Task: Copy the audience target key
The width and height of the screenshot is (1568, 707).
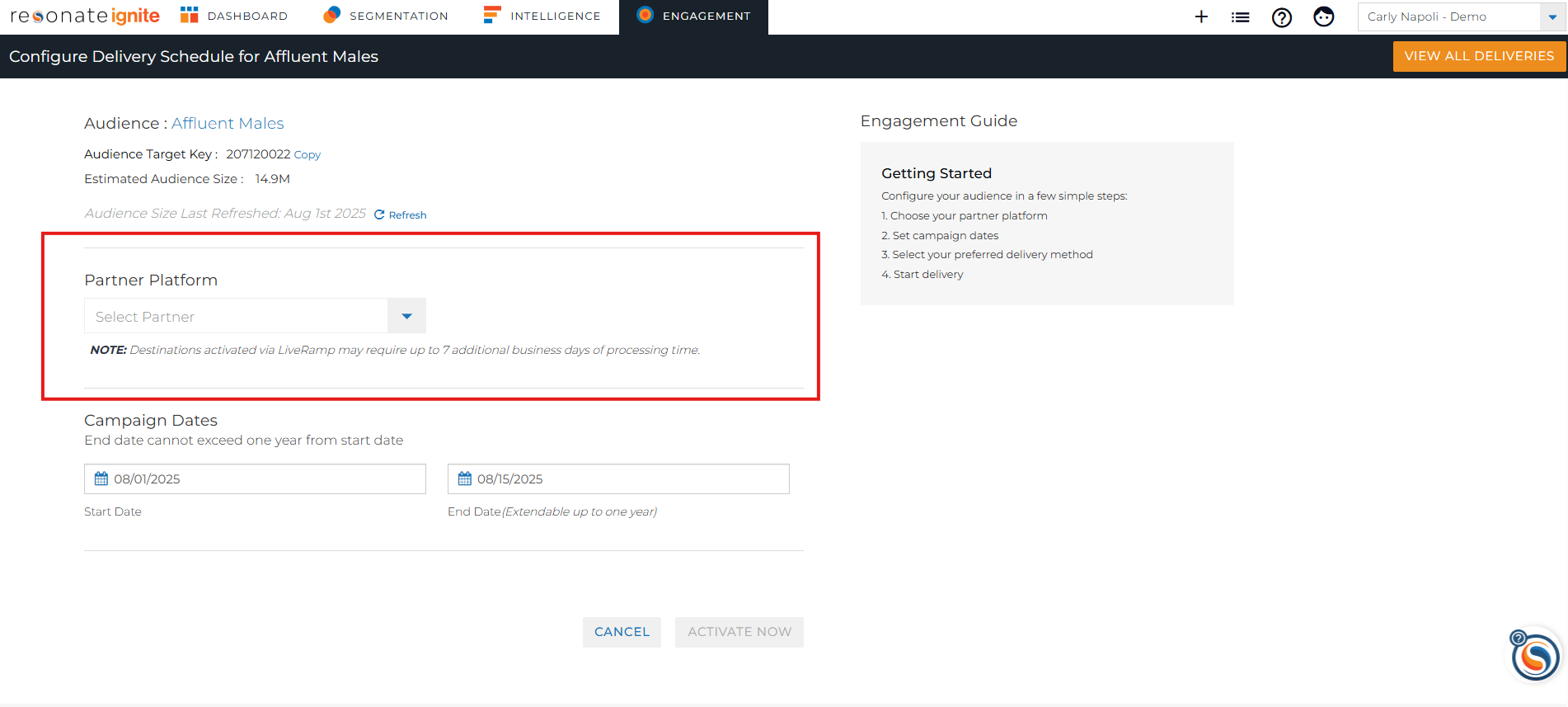Action: click(x=307, y=154)
